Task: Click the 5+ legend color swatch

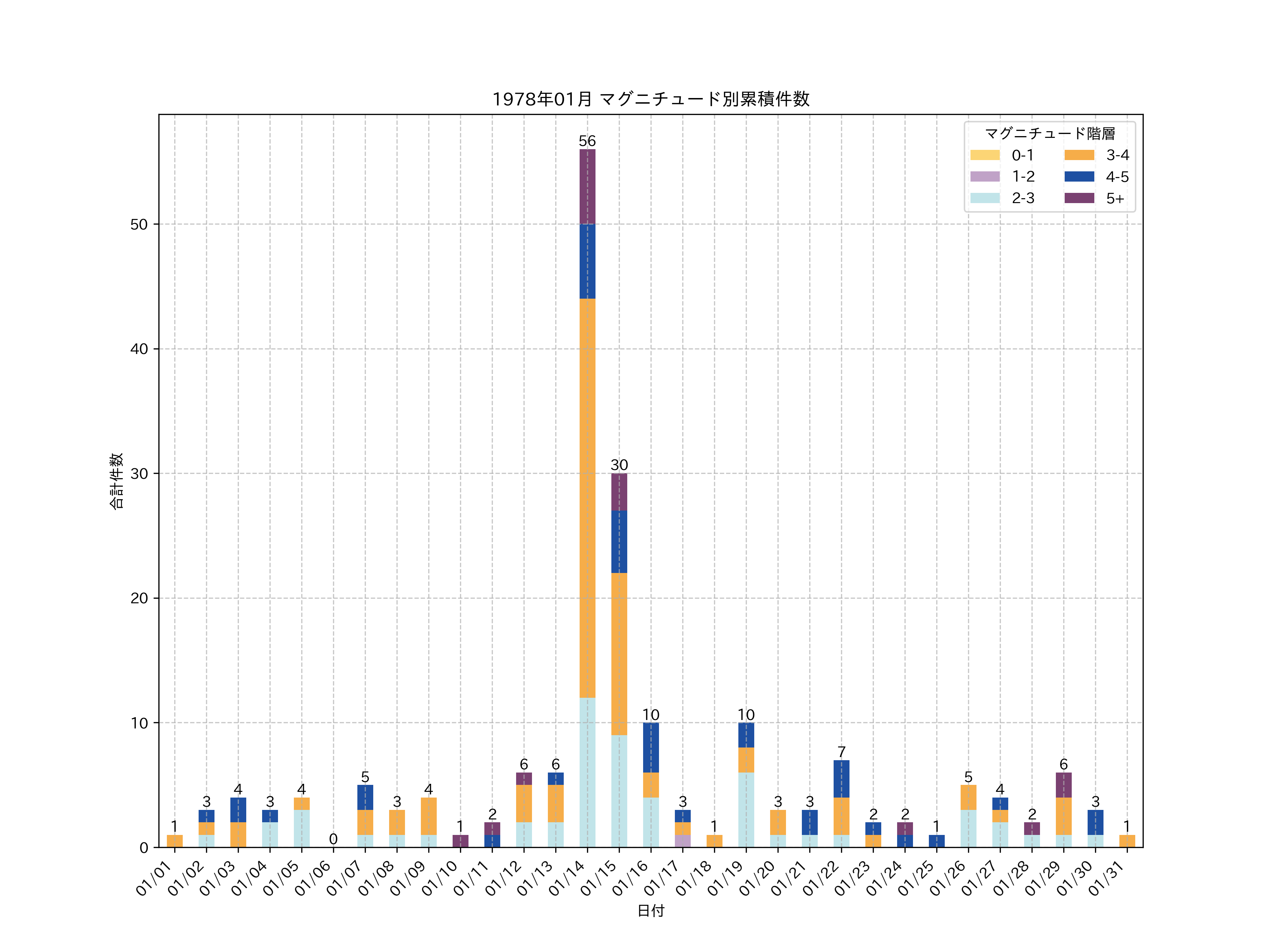Action: tap(1079, 198)
